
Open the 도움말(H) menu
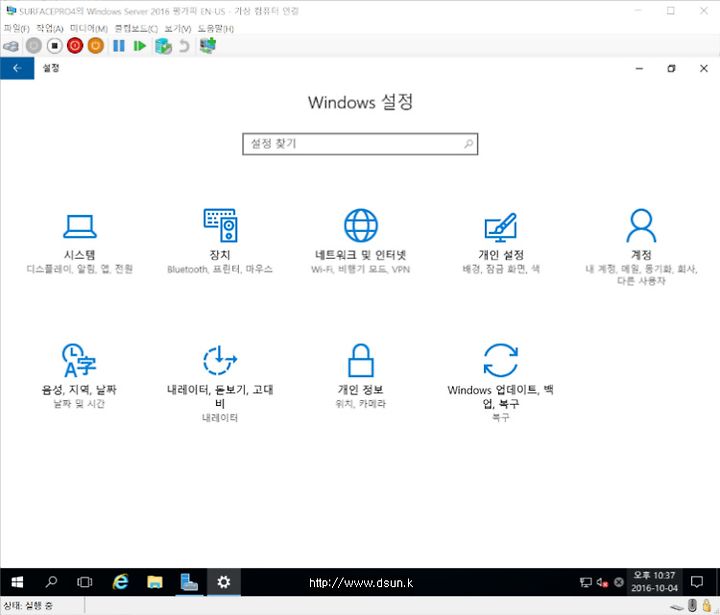point(216,28)
